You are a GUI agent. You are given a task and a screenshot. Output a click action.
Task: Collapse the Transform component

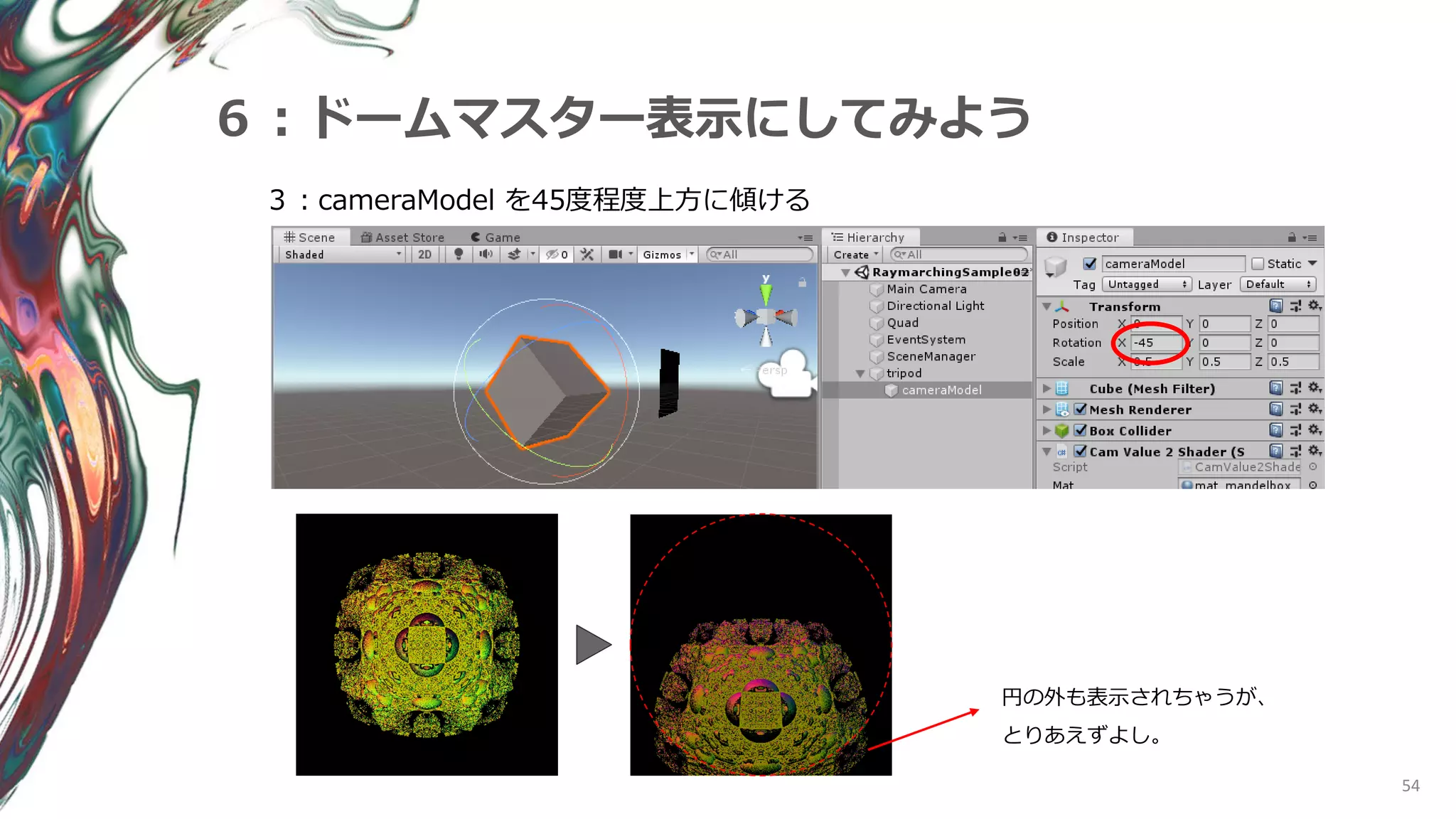(1046, 306)
